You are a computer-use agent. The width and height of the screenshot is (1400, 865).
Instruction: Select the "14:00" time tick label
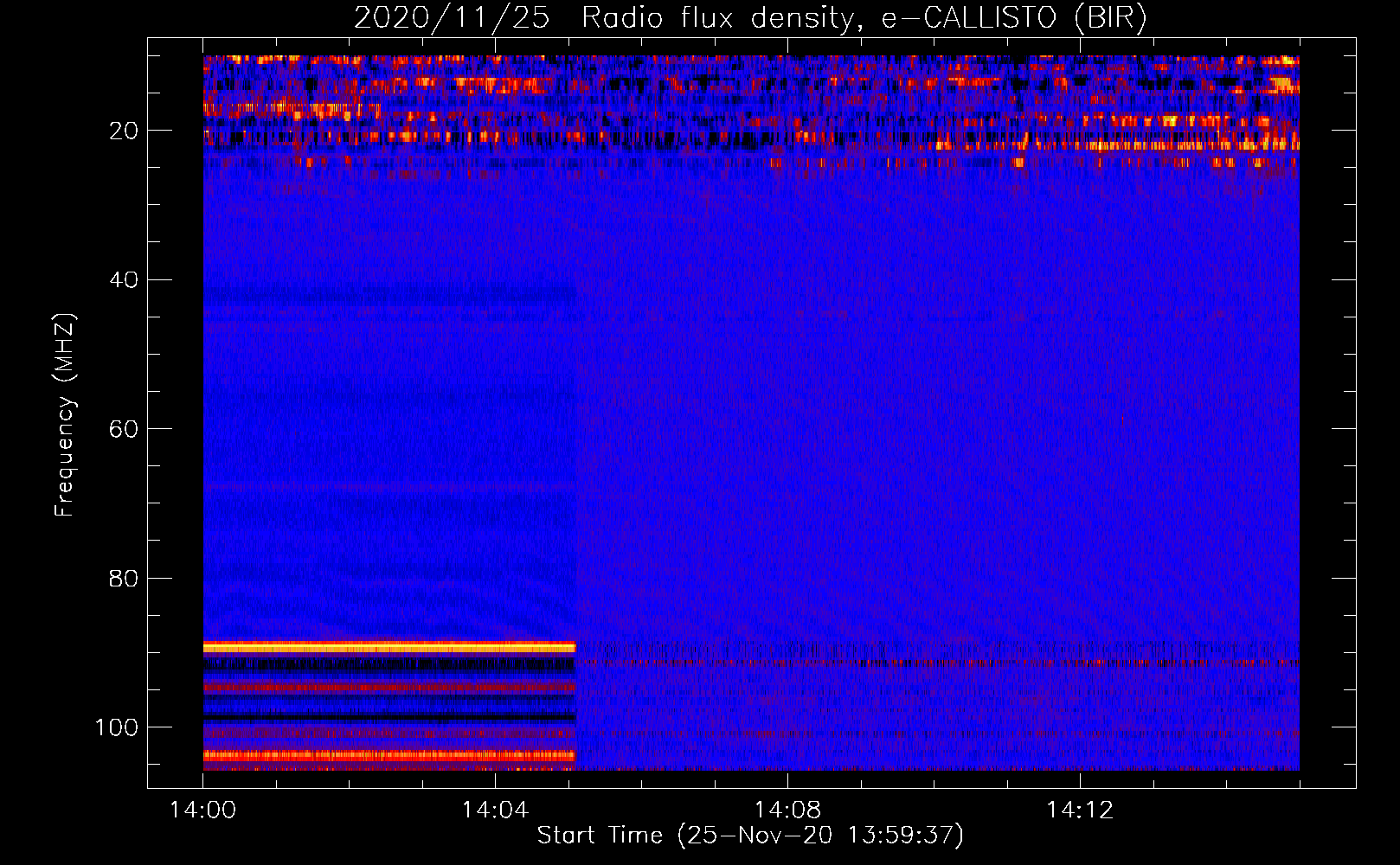coord(203,811)
